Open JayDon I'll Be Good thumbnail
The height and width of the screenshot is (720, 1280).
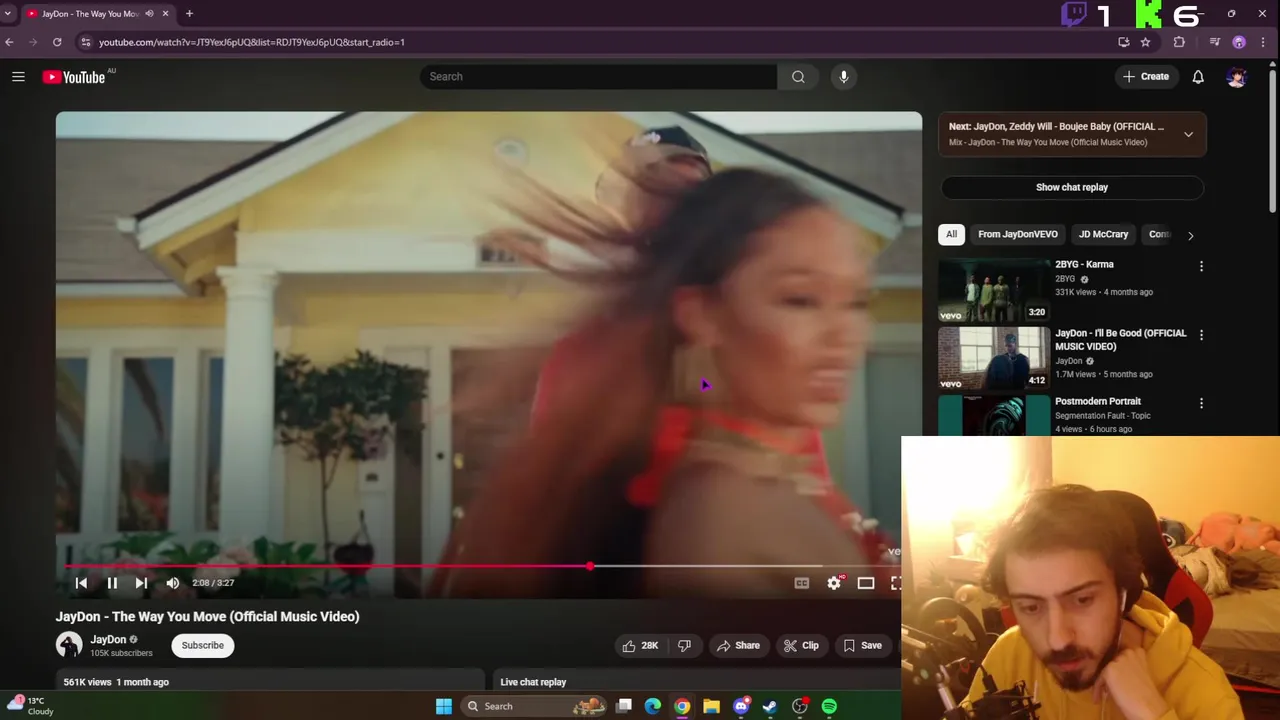coord(994,358)
